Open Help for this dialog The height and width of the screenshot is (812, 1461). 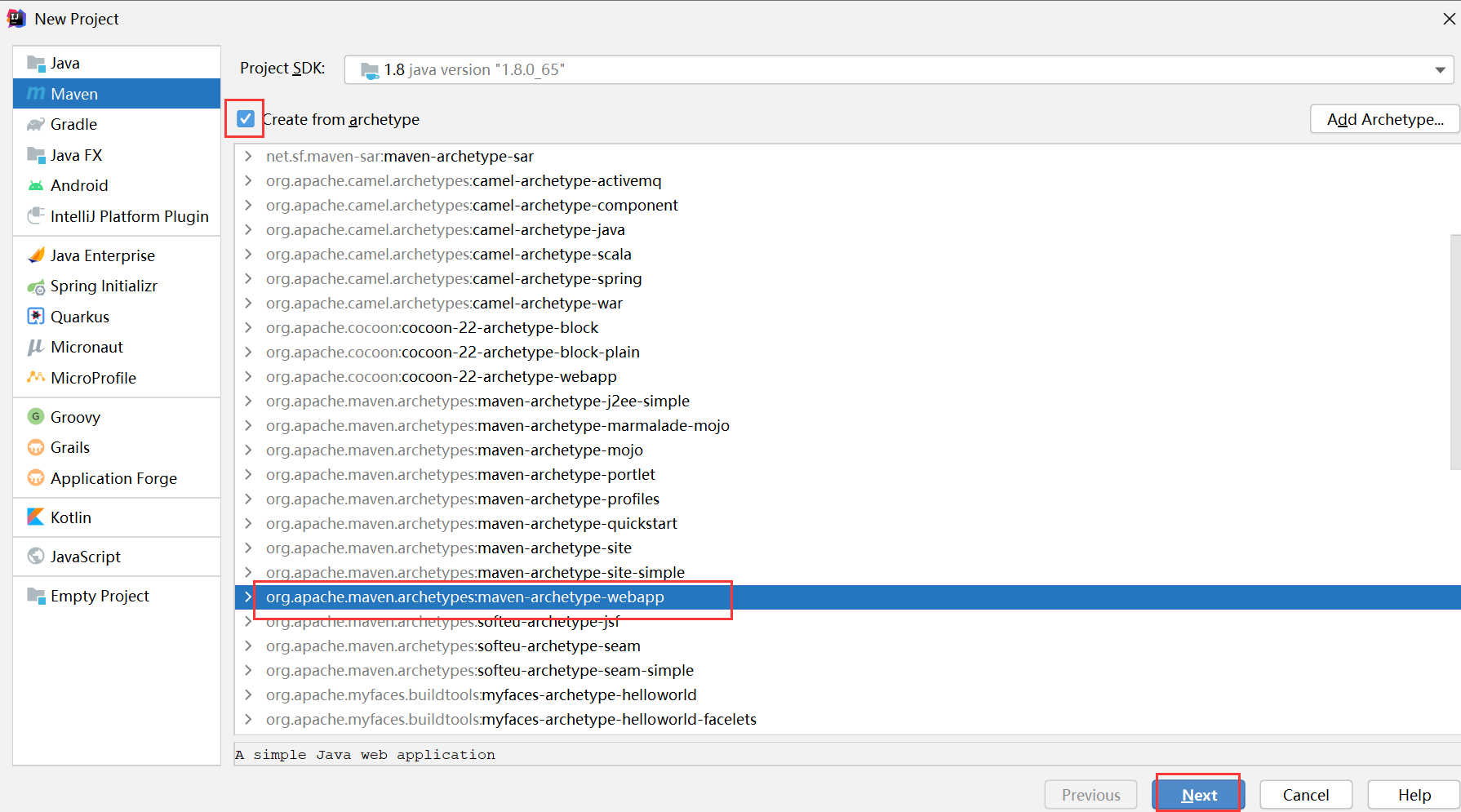[x=1414, y=795]
